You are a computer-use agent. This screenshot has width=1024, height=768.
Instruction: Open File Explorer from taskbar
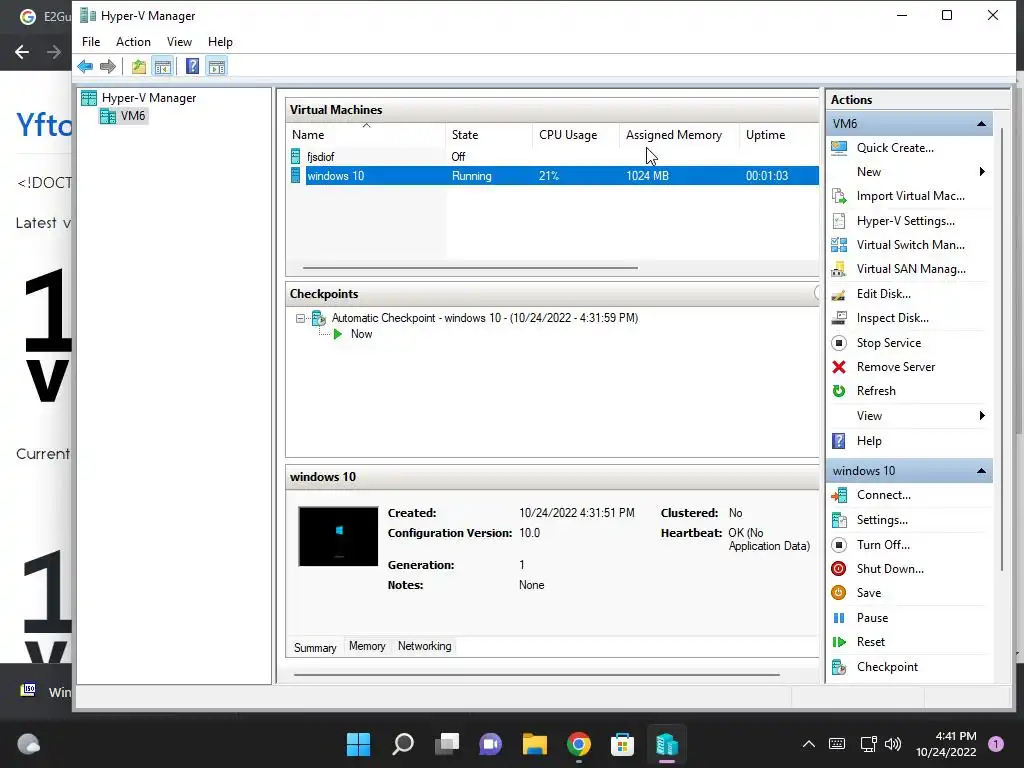coord(534,744)
